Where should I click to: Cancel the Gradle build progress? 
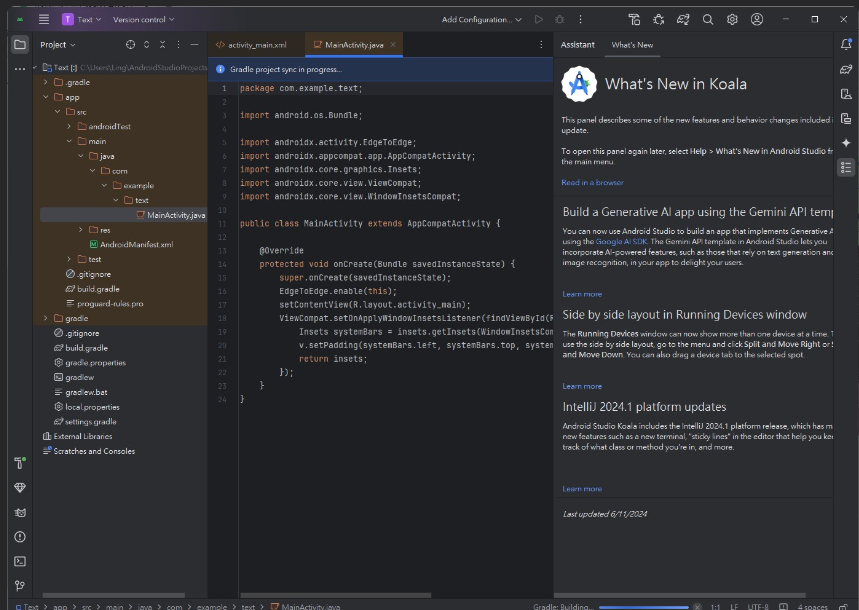(697, 607)
